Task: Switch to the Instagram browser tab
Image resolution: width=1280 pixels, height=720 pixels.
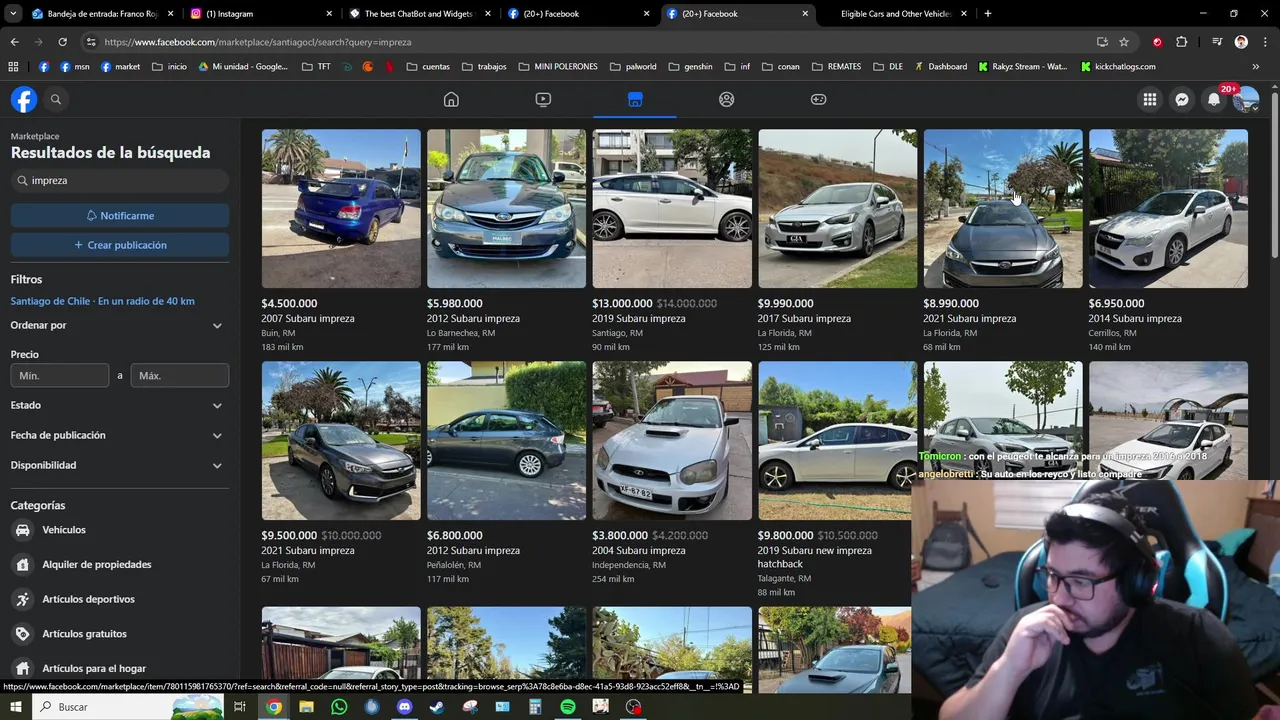Action: point(260,14)
